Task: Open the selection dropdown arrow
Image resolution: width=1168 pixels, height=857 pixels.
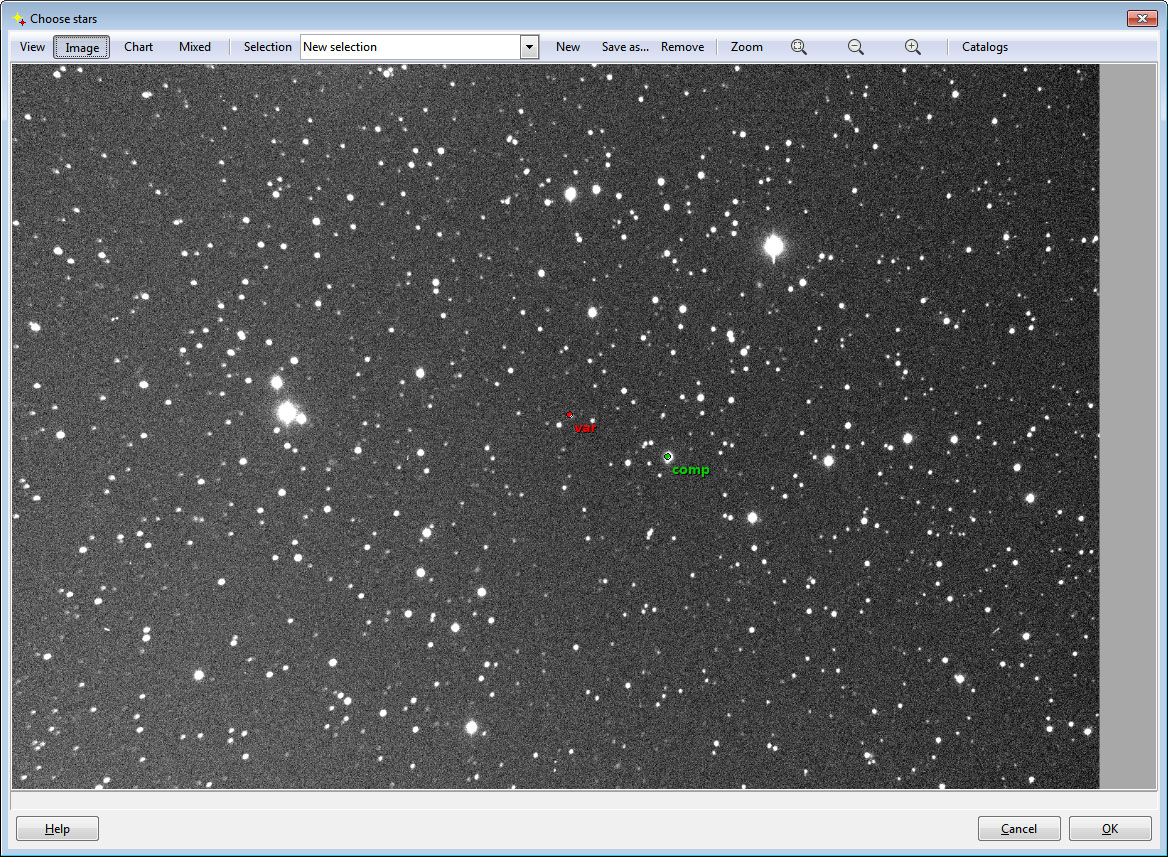Action: (x=529, y=47)
